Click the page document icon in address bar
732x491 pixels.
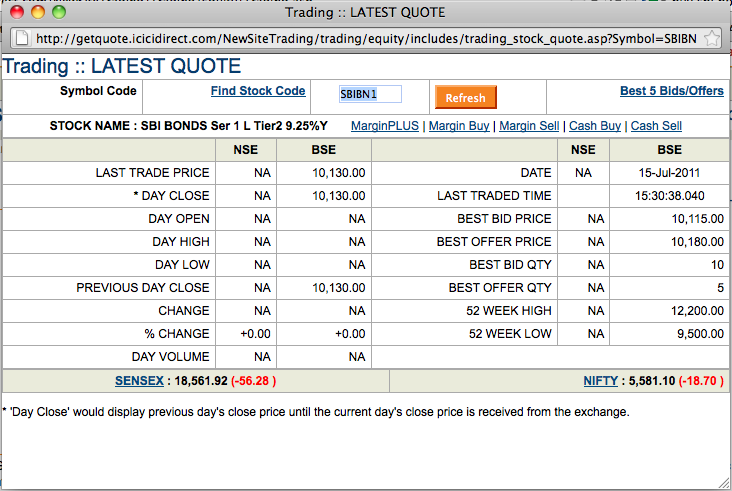pyautogui.click(x=22, y=38)
